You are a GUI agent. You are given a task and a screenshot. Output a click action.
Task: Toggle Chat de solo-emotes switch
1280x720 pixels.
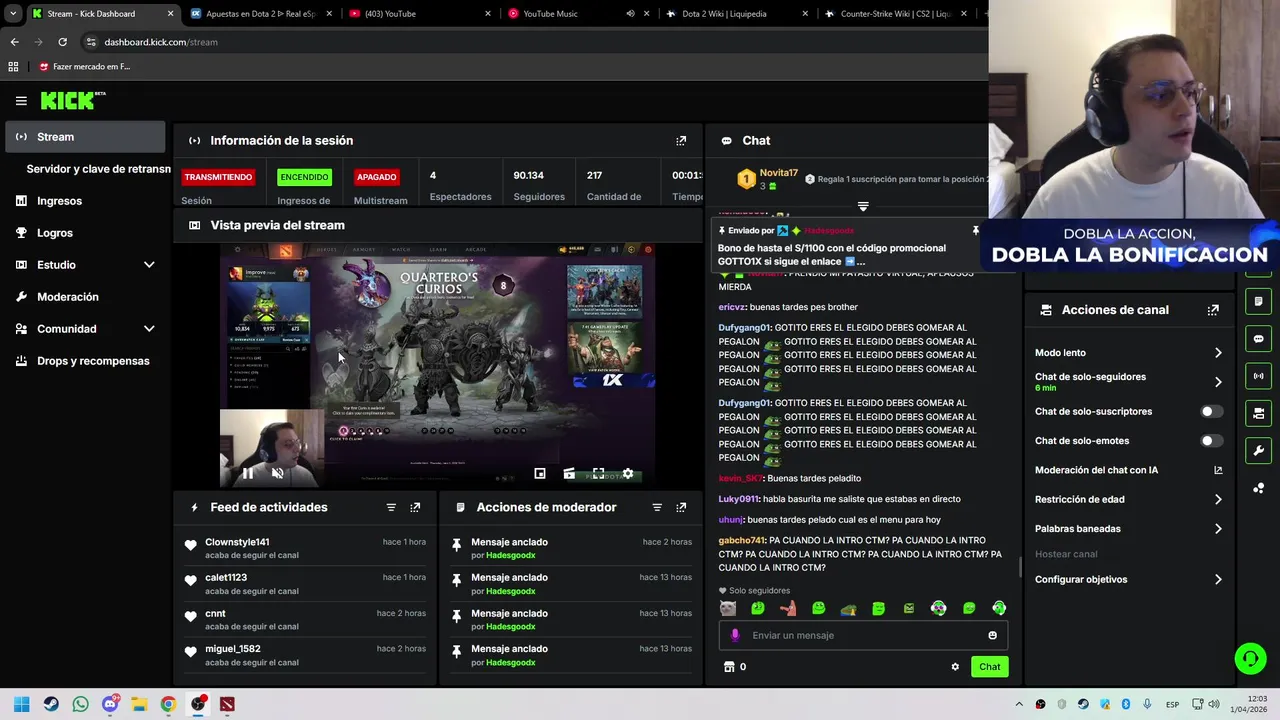pyautogui.click(x=1211, y=441)
